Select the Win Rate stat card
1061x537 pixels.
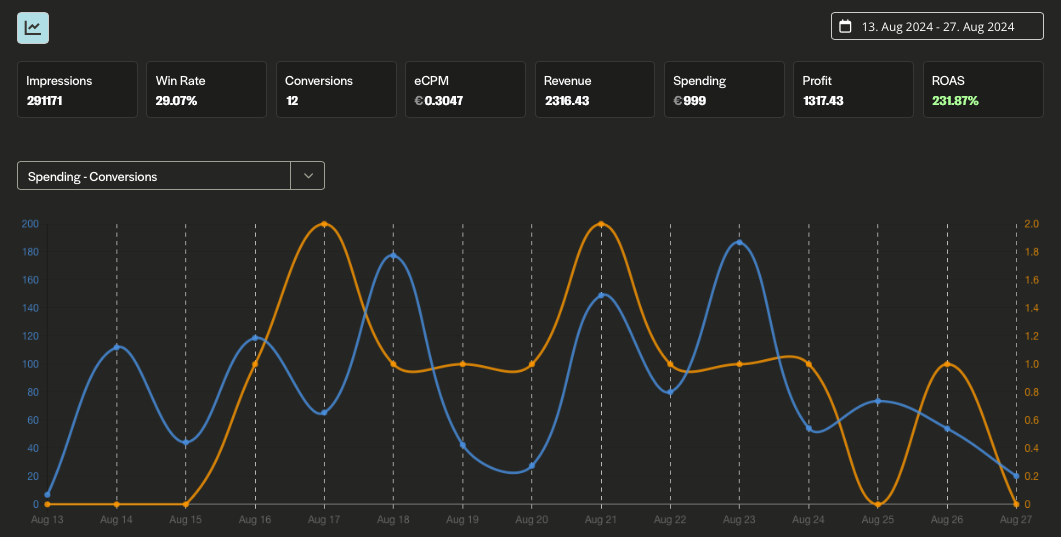coord(206,90)
